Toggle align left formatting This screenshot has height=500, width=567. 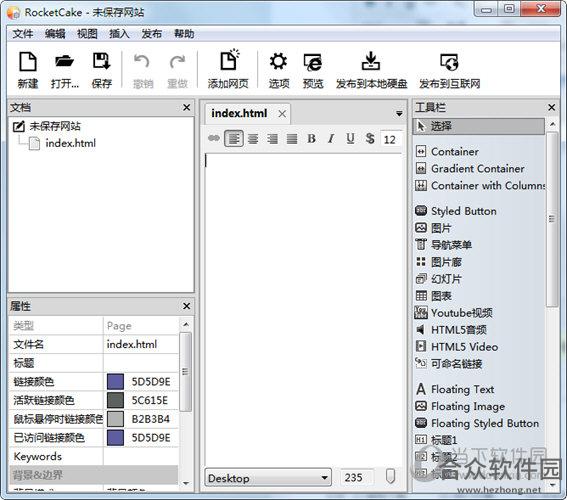tap(234, 138)
